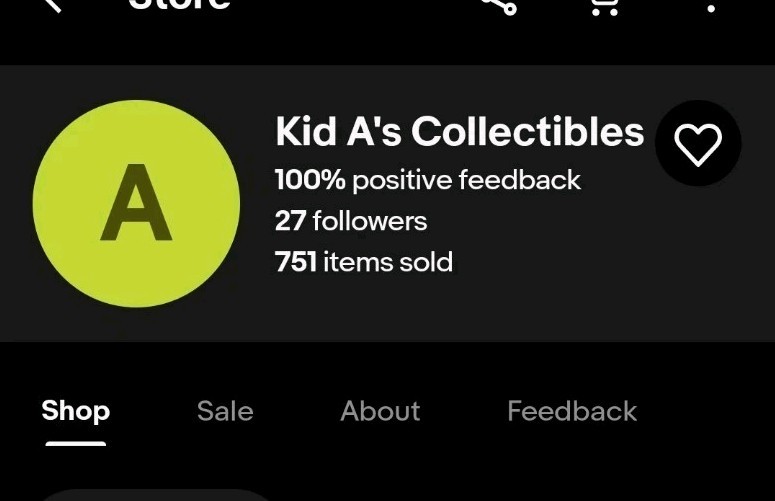Screen dimensions: 775x501
Task: Open the three-dot more options menu
Action: click(x=711, y=7)
